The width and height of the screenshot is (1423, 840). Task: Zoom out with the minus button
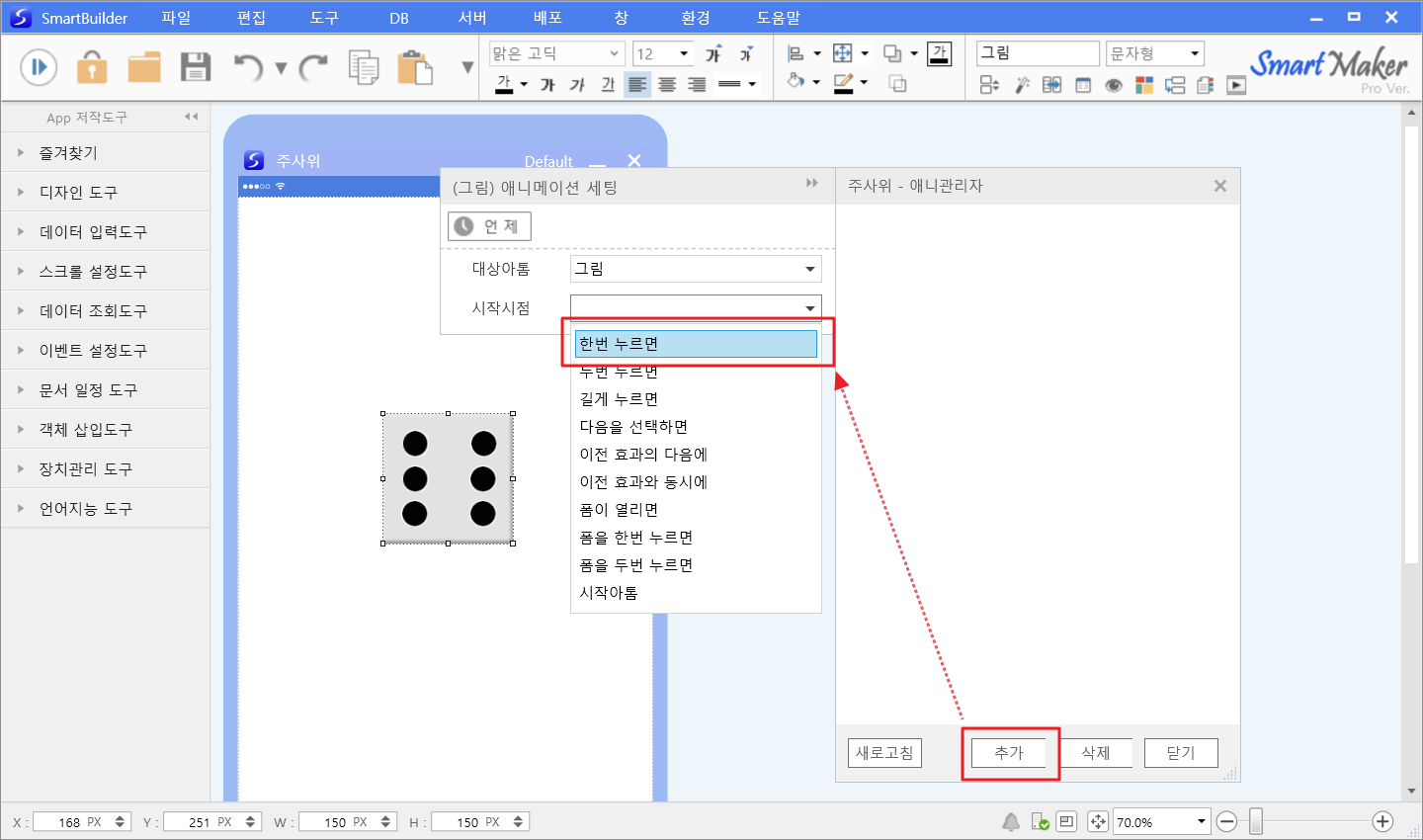[1227, 821]
